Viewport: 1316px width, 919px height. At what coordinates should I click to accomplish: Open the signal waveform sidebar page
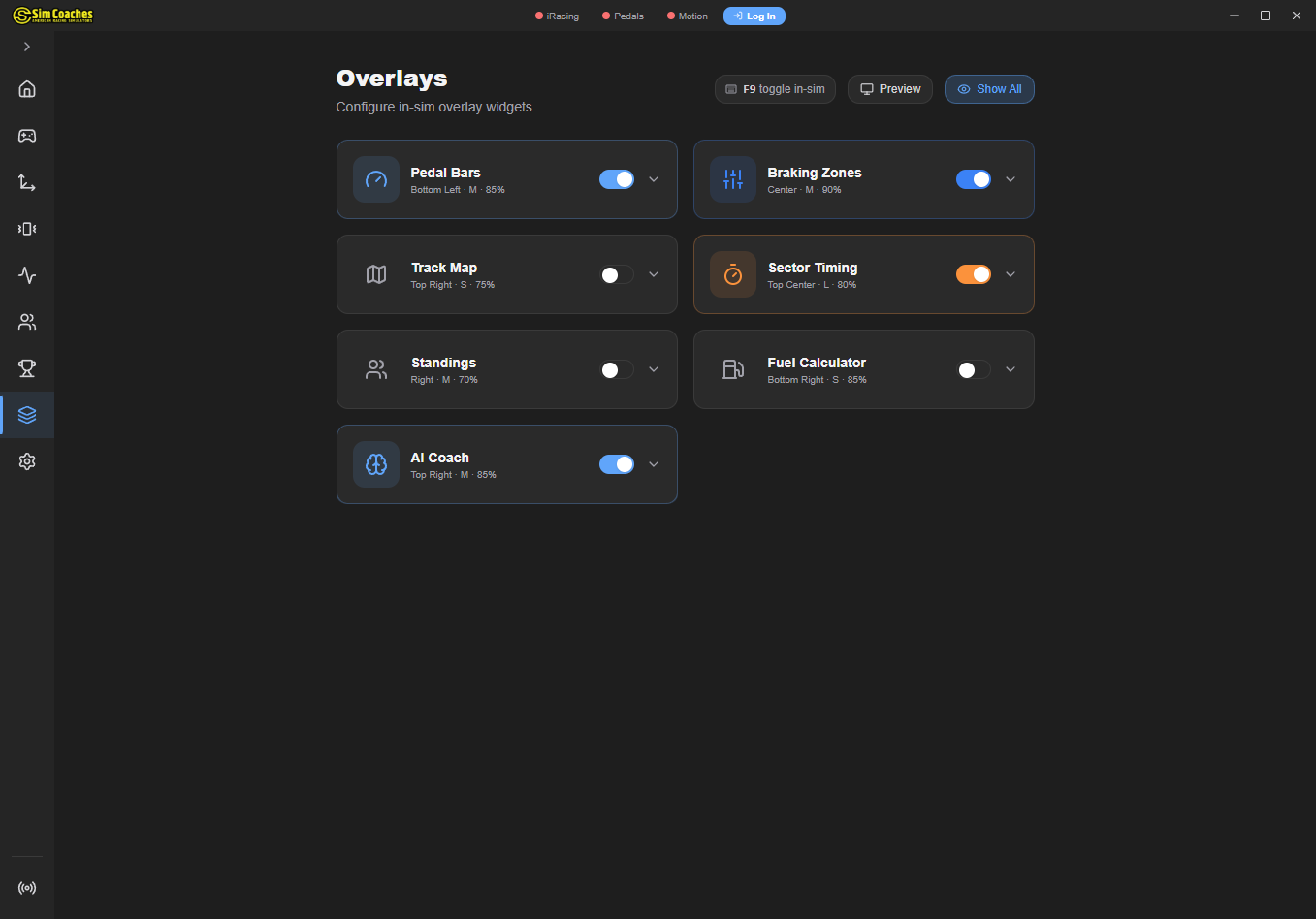pos(26,274)
